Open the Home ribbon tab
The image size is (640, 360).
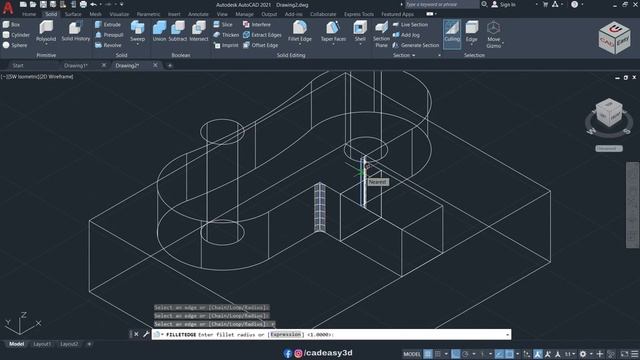pyautogui.click(x=29, y=14)
